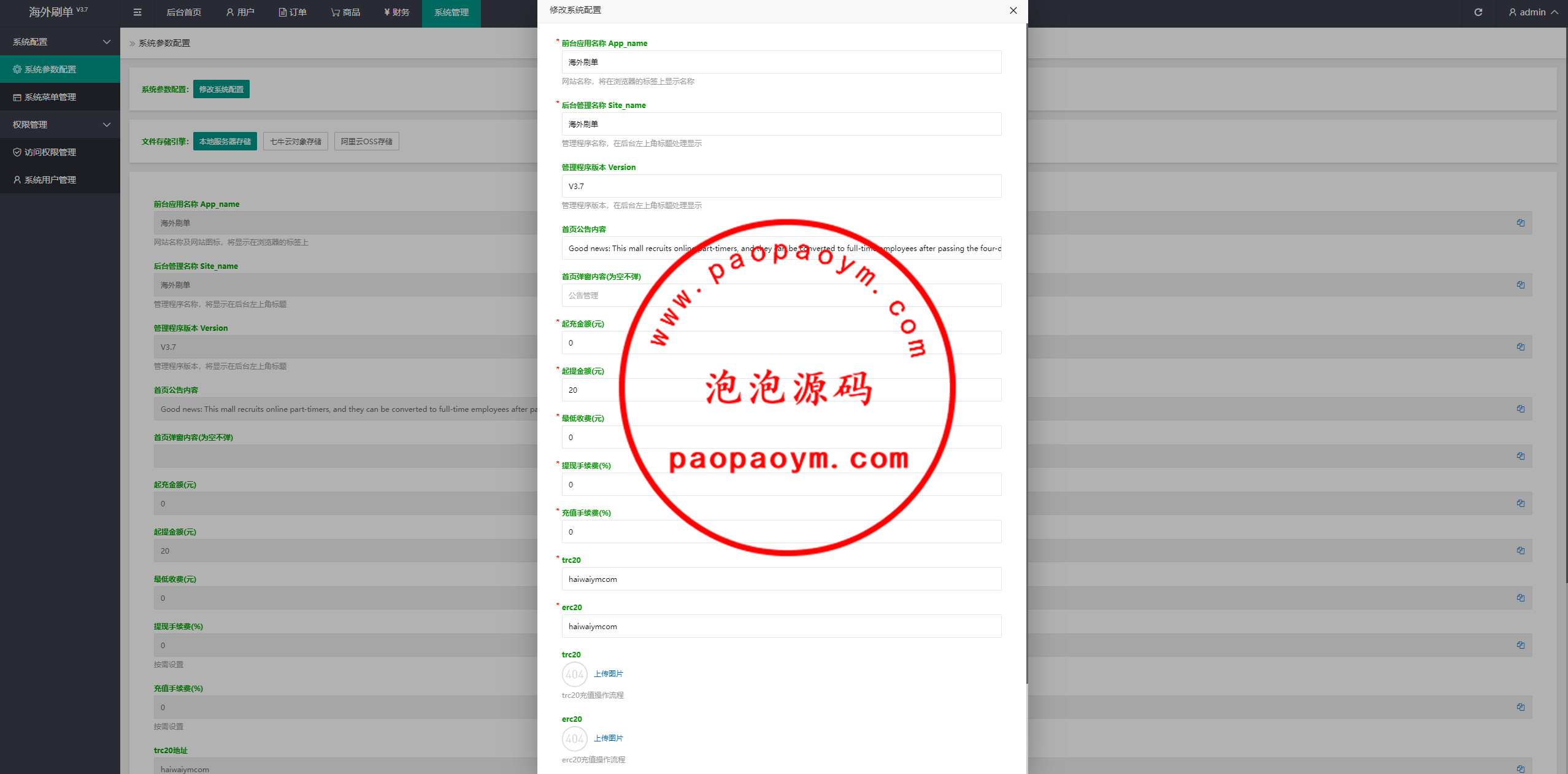Click copy icon on the 起充金额 row

pyautogui.click(x=1521, y=503)
